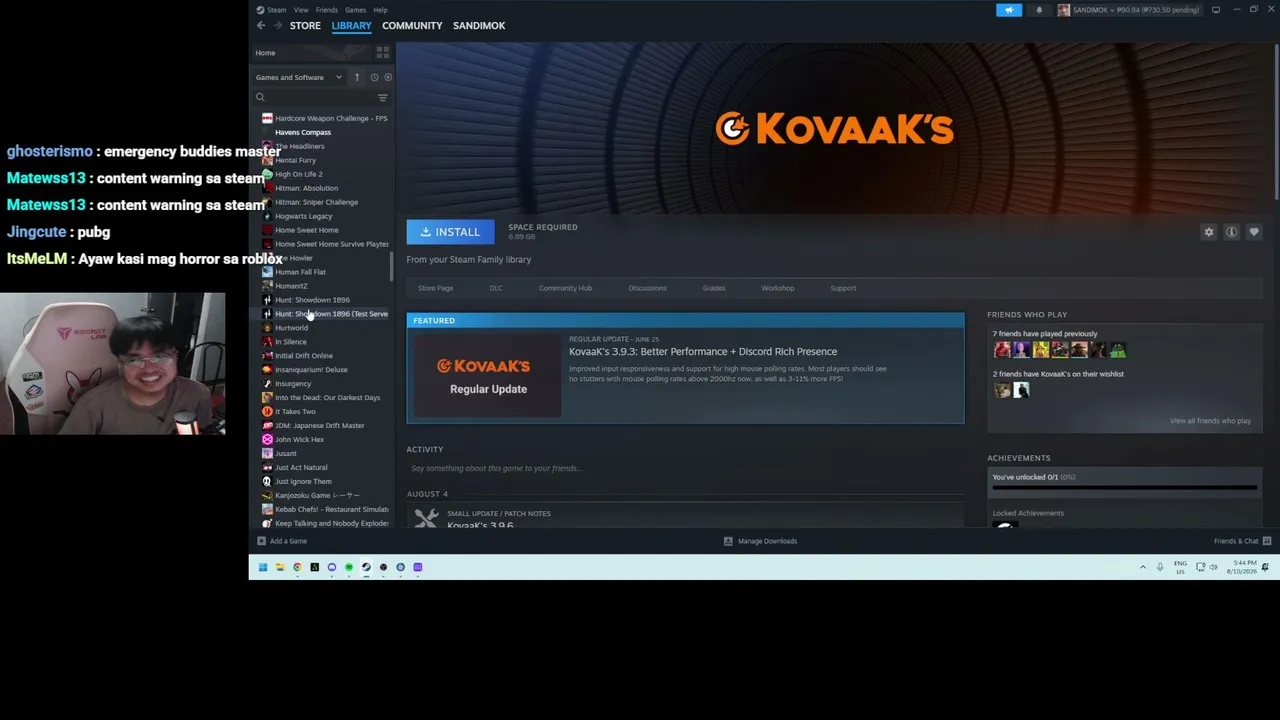Open Big Picture mode monitor icon
This screenshot has width=1280, height=720.
coord(1216,10)
